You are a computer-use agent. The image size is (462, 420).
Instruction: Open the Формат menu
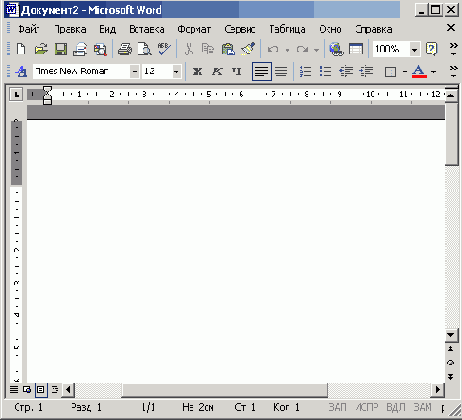[194, 29]
